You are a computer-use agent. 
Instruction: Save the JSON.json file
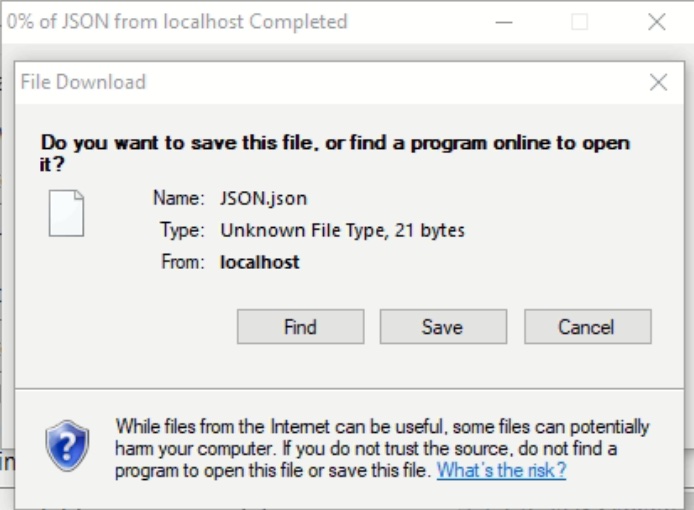[443, 327]
